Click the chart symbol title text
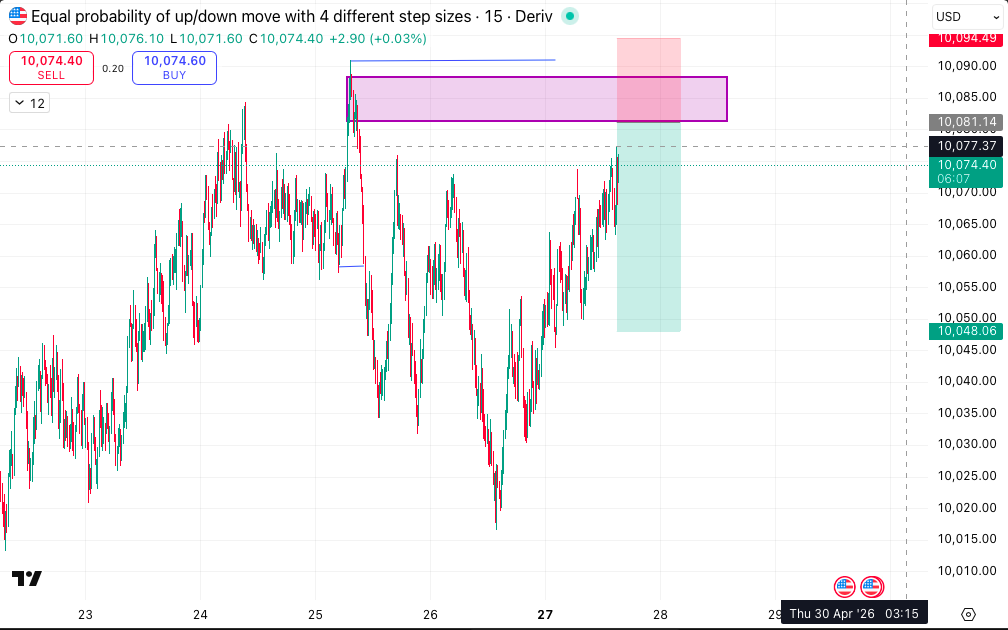This screenshot has height=630, width=1008. [x=291, y=17]
